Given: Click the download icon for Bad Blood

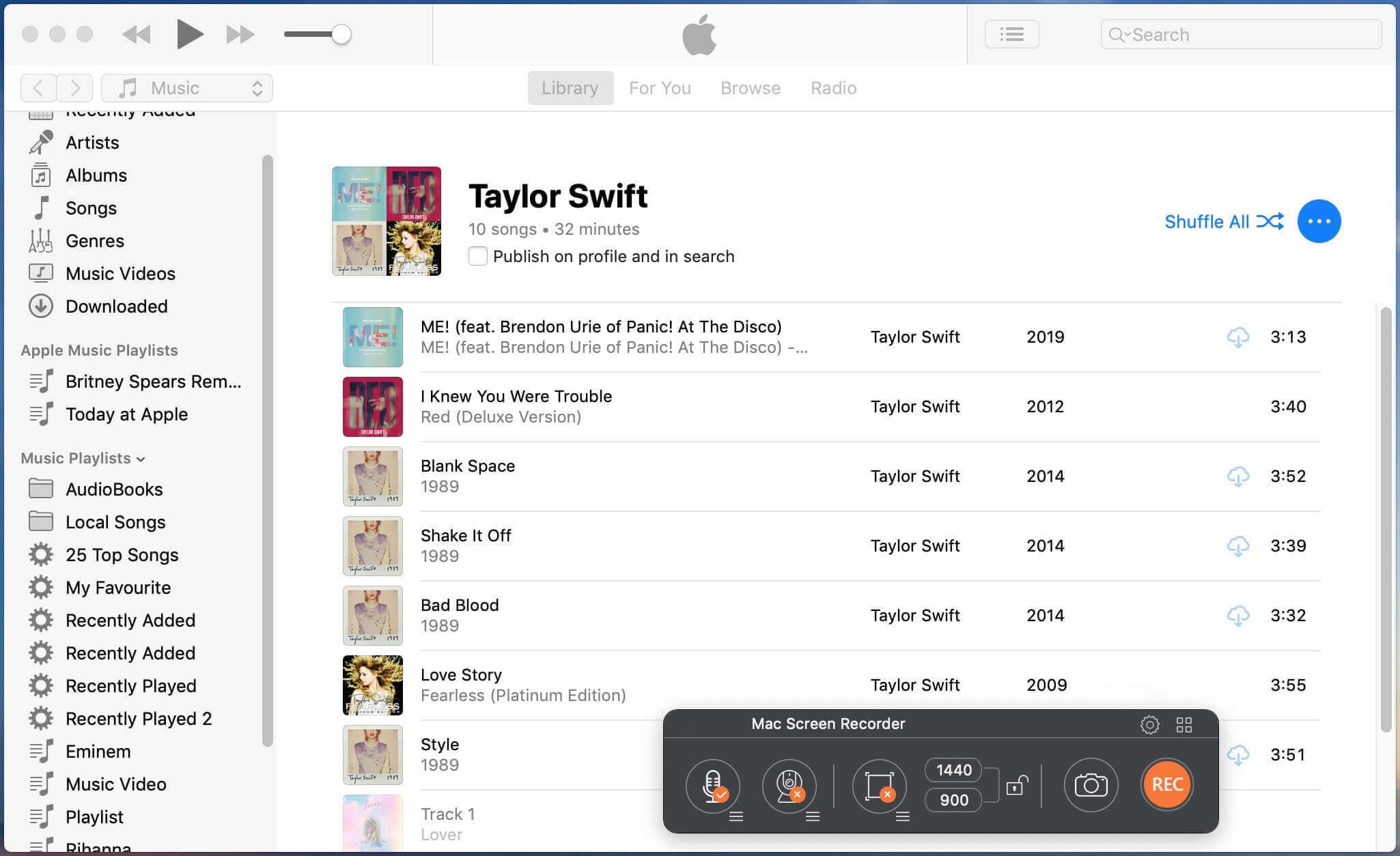Looking at the screenshot, I should 1237,615.
